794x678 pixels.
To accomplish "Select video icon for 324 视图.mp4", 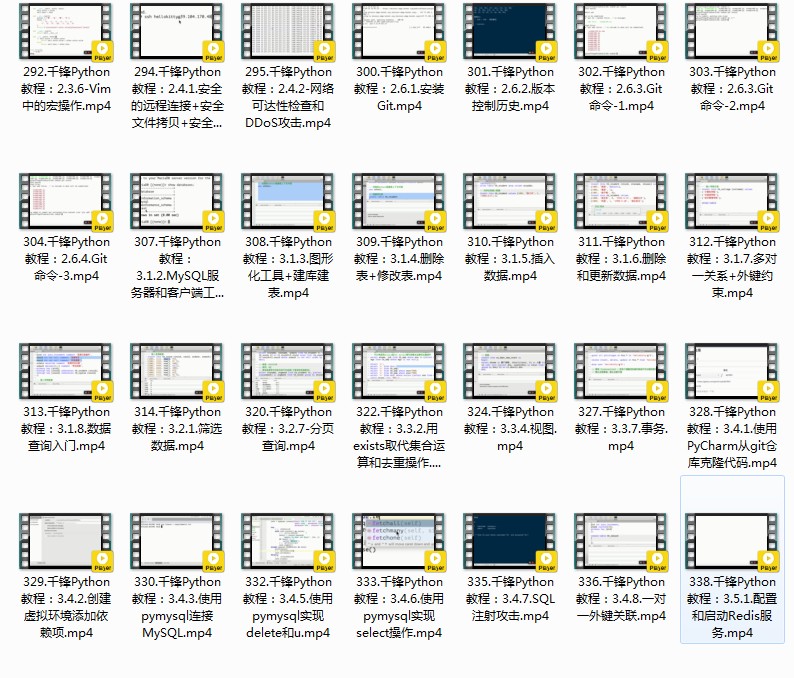I will pyautogui.click(x=510, y=372).
